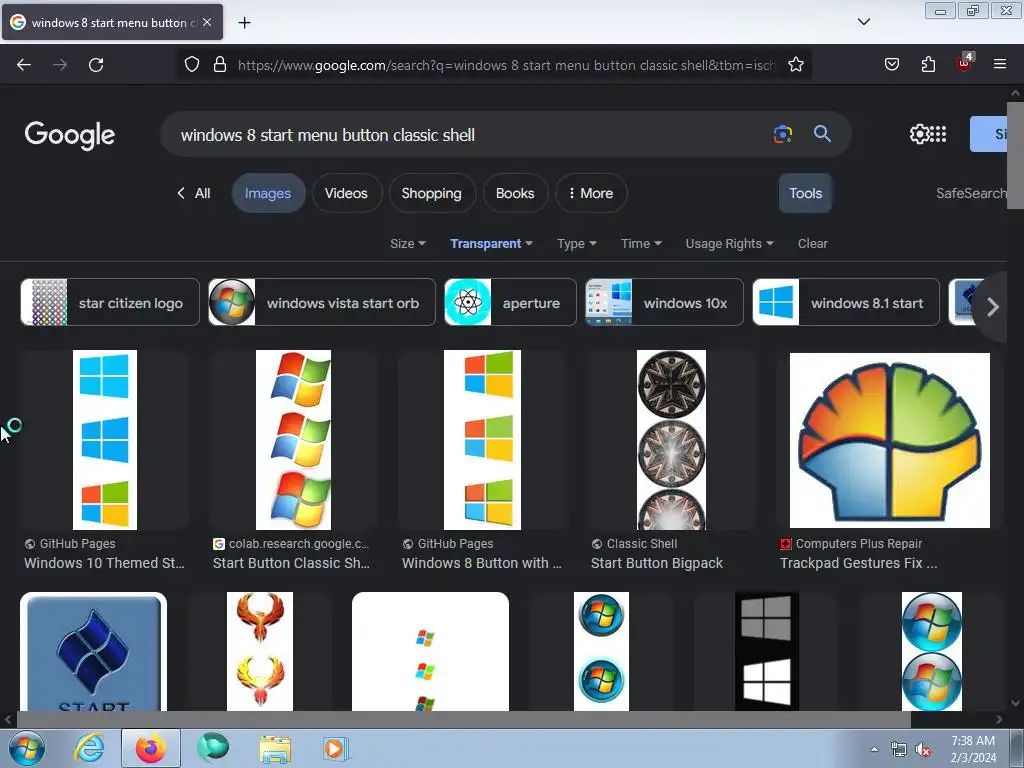The image size is (1024, 768).
Task: Open new tab with plus icon
Action: (x=244, y=23)
